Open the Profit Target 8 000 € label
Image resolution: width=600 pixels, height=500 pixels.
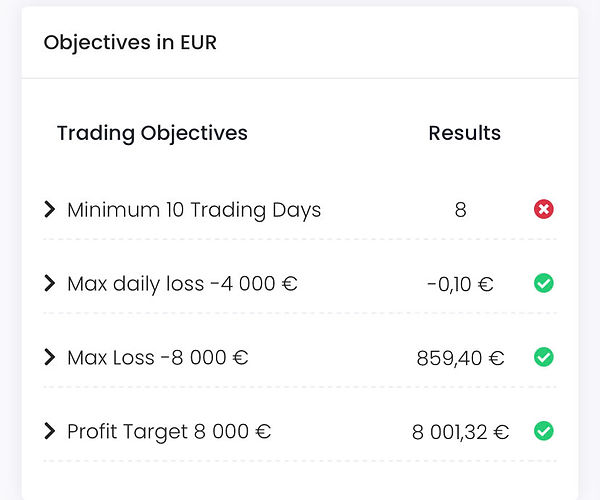[169, 432]
